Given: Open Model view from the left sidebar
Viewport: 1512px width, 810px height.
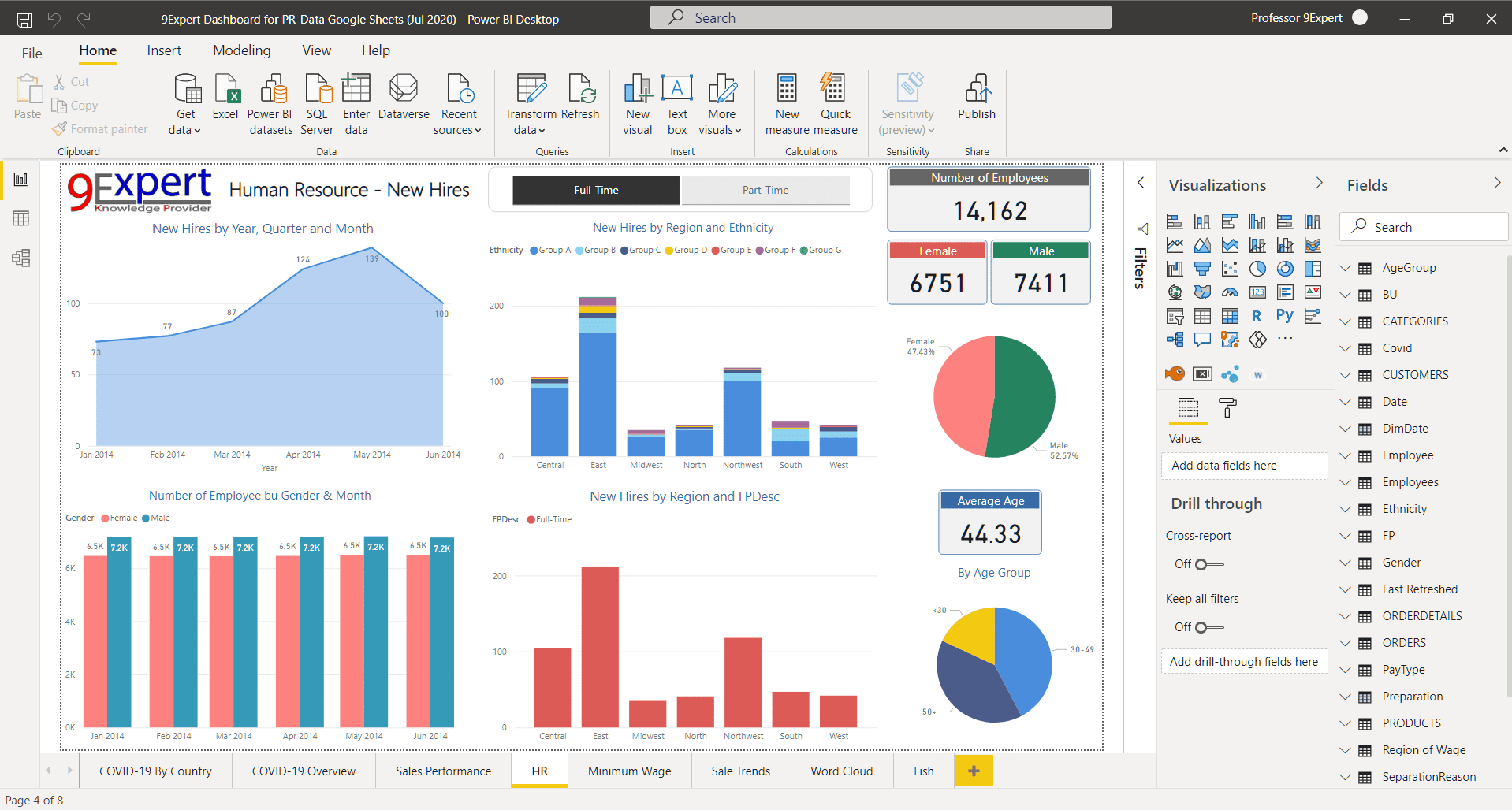Looking at the screenshot, I should click(20, 258).
